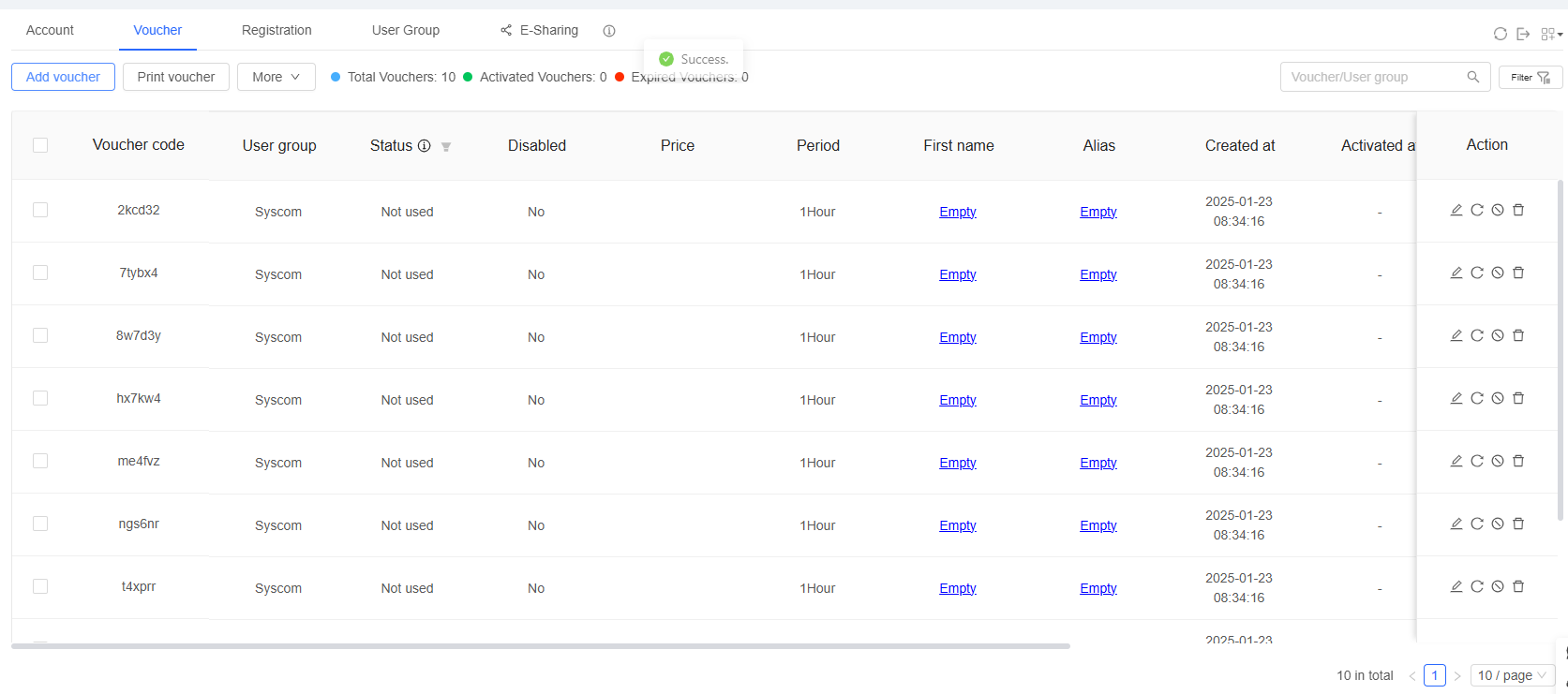The width and height of the screenshot is (1568, 694).
Task: Tick the header select-all checkbox
Action: (x=40, y=145)
